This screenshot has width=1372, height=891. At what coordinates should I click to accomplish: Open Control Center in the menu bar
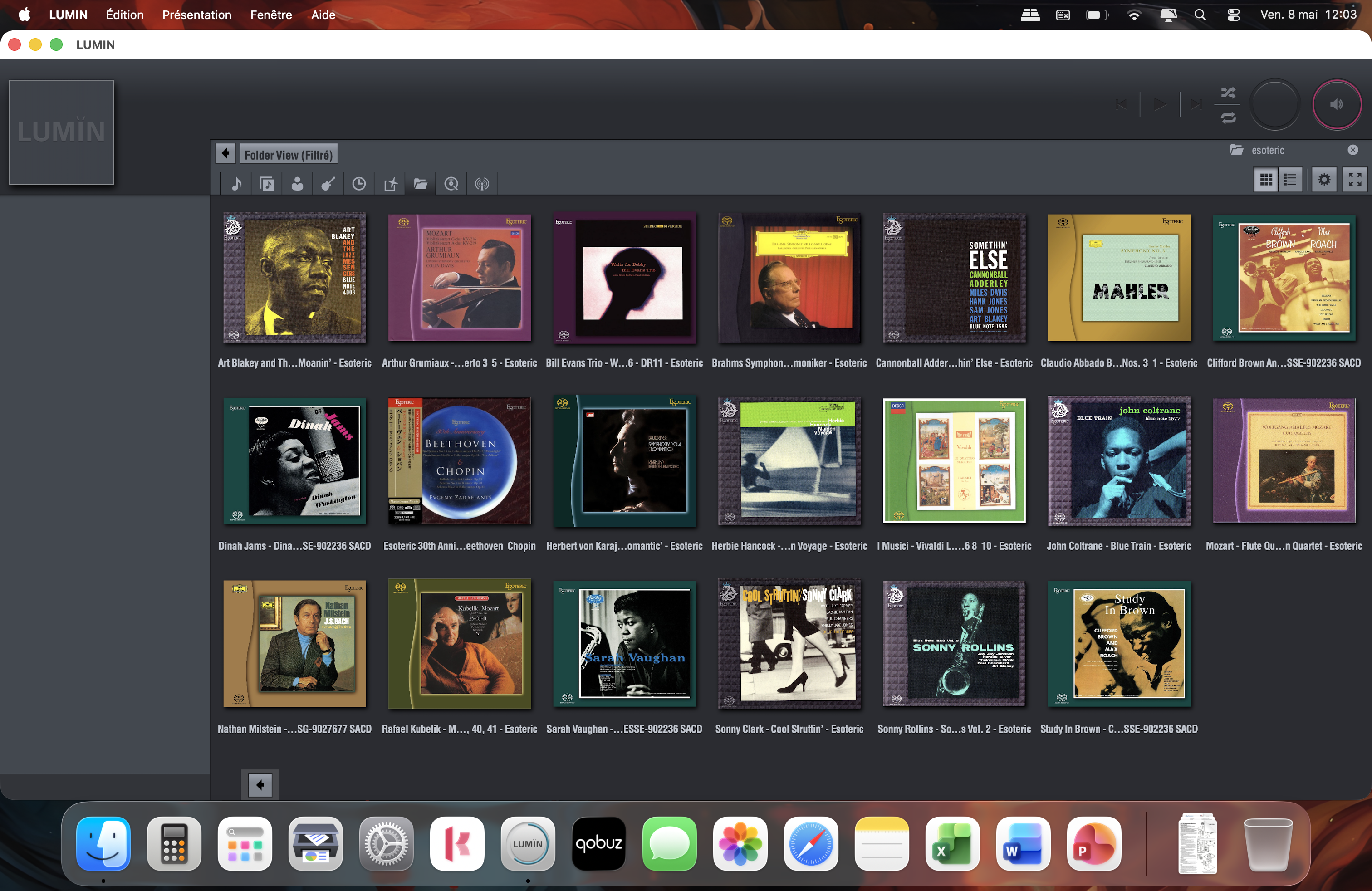[x=1233, y=15]
